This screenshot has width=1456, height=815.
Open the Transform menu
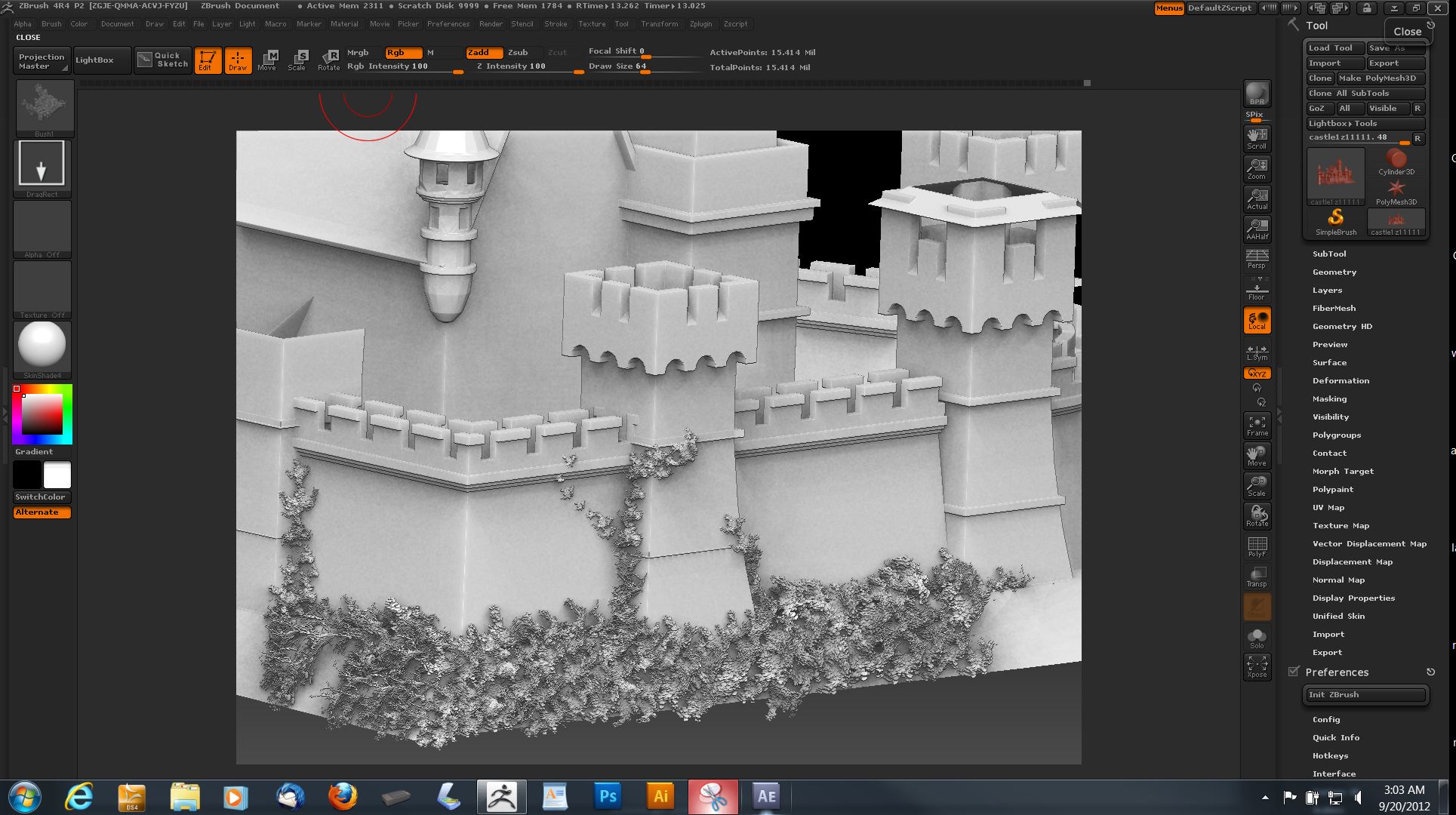[659, 23]
